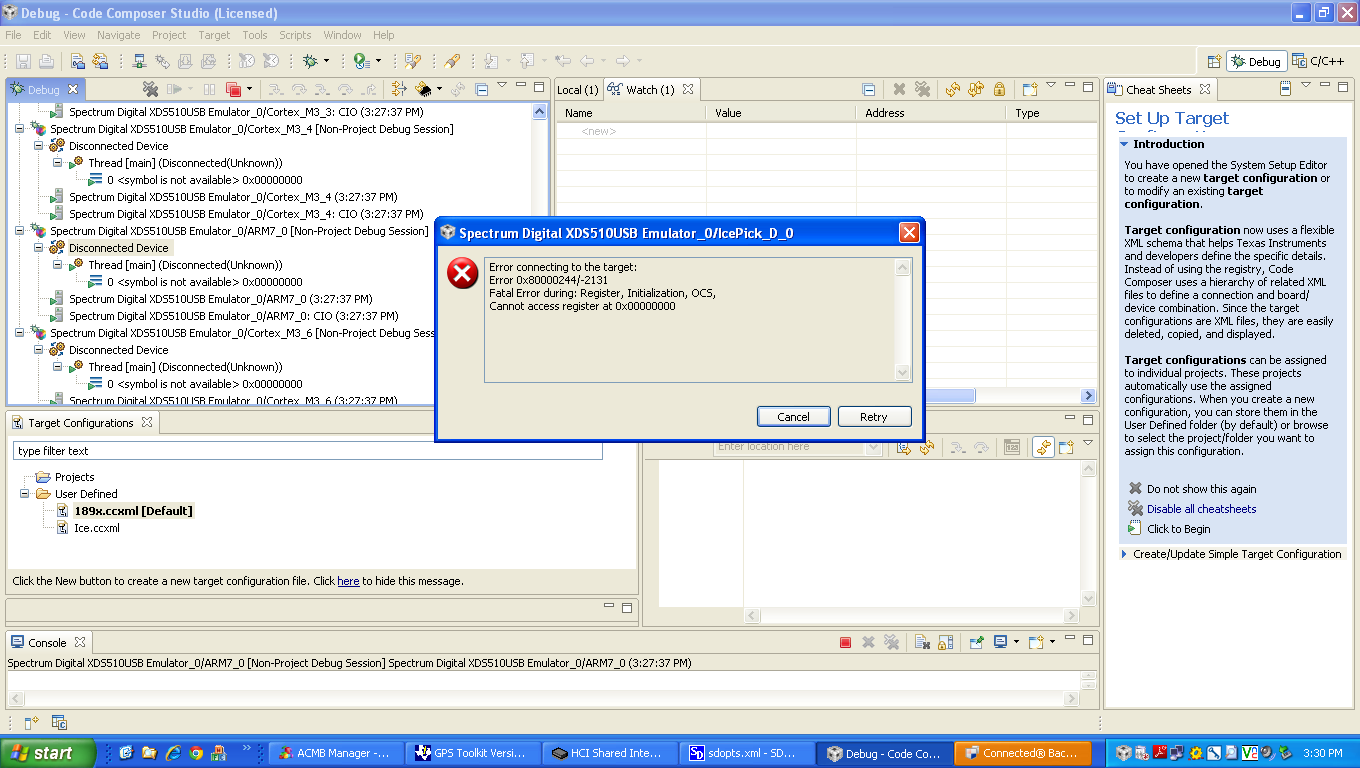Select the Watch (1) tab

pyautogui.click(x=650, y=90)
